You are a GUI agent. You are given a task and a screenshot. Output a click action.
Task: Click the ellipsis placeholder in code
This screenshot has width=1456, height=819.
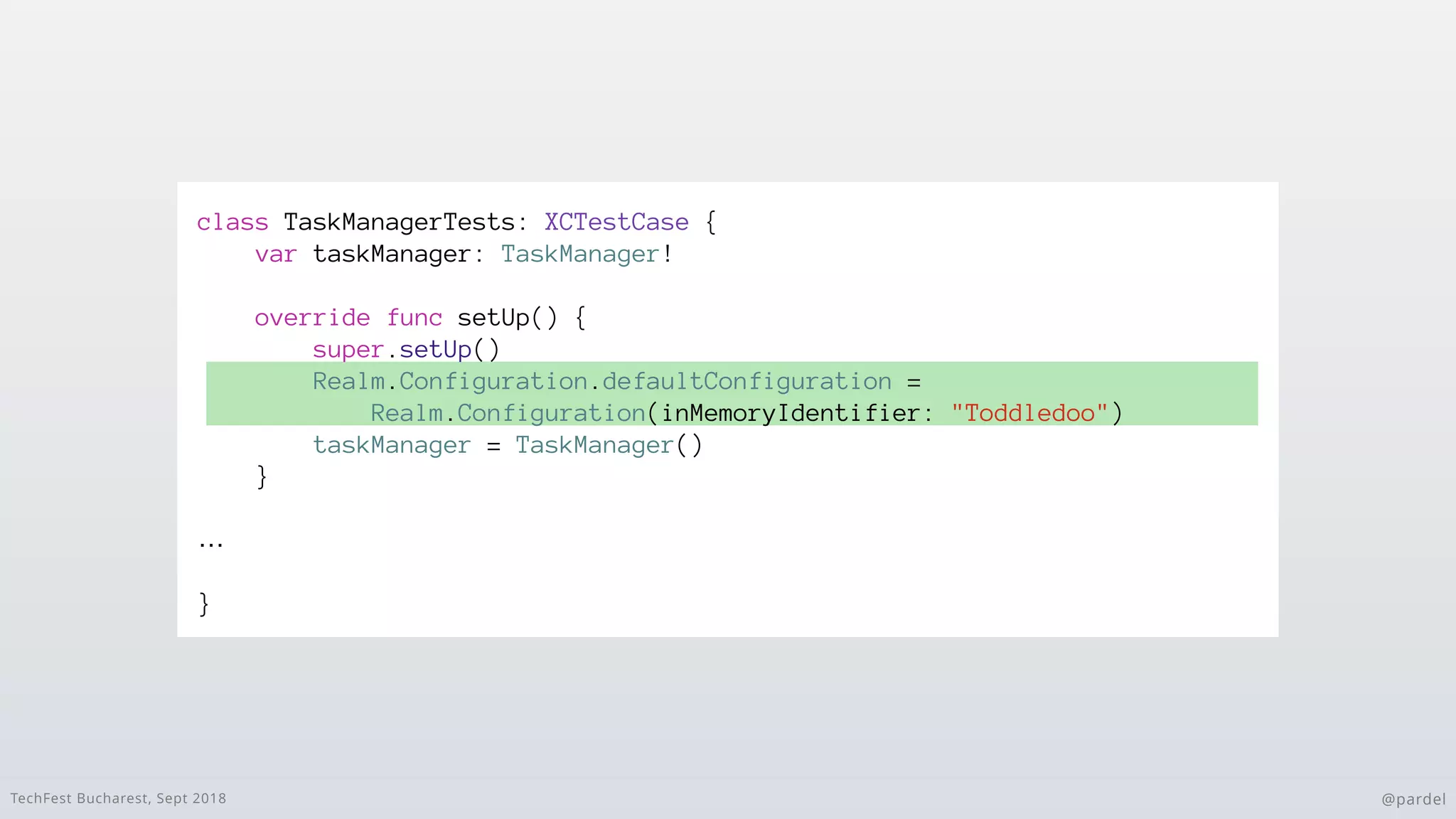coord(211,545)
